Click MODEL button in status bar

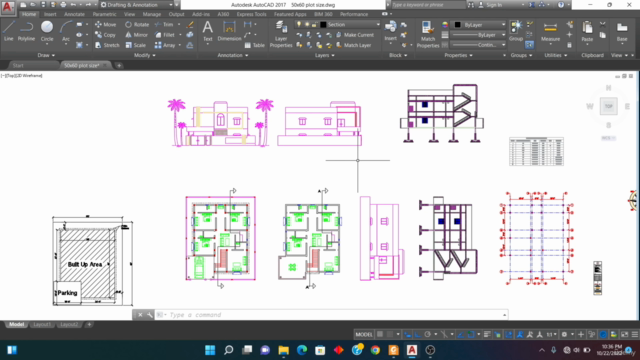364,334
